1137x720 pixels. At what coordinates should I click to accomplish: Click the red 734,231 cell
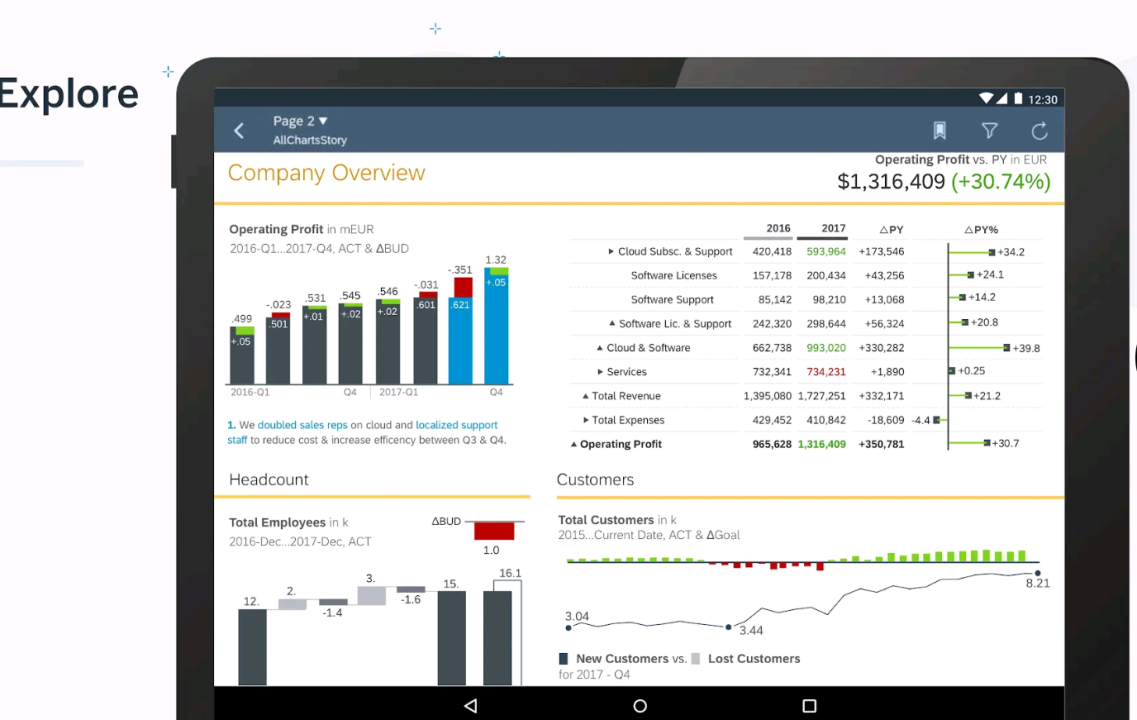pyautogui.click(x=826, y=372)
